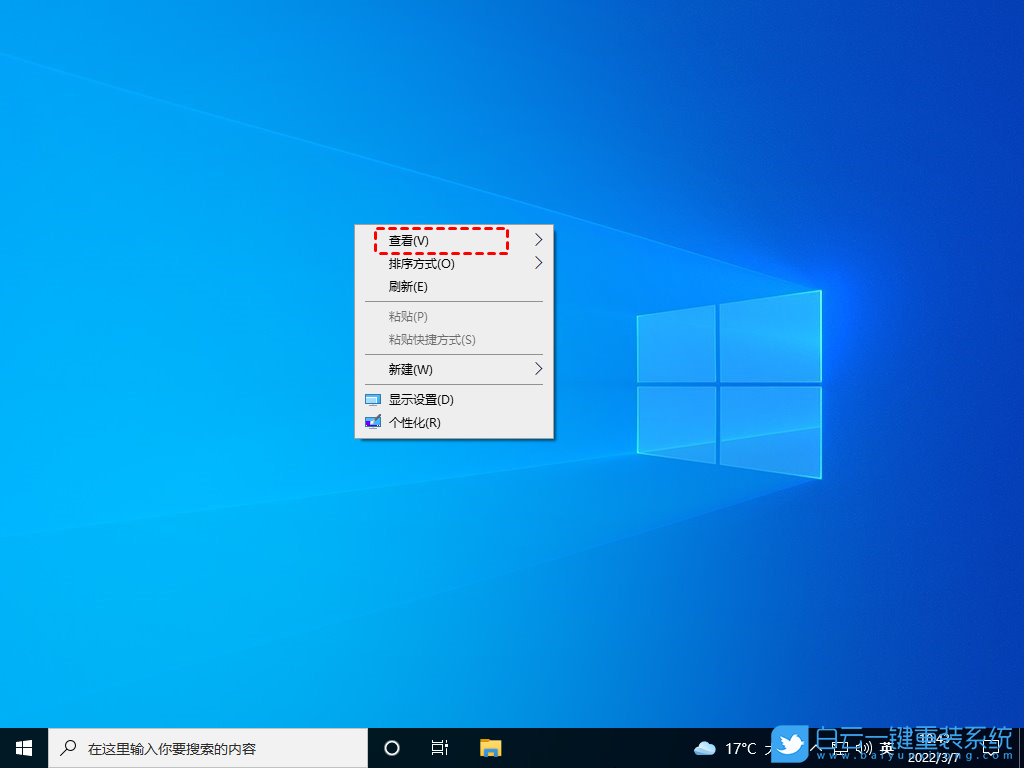Select 刷新(E) from the context menu

[412, 286]
